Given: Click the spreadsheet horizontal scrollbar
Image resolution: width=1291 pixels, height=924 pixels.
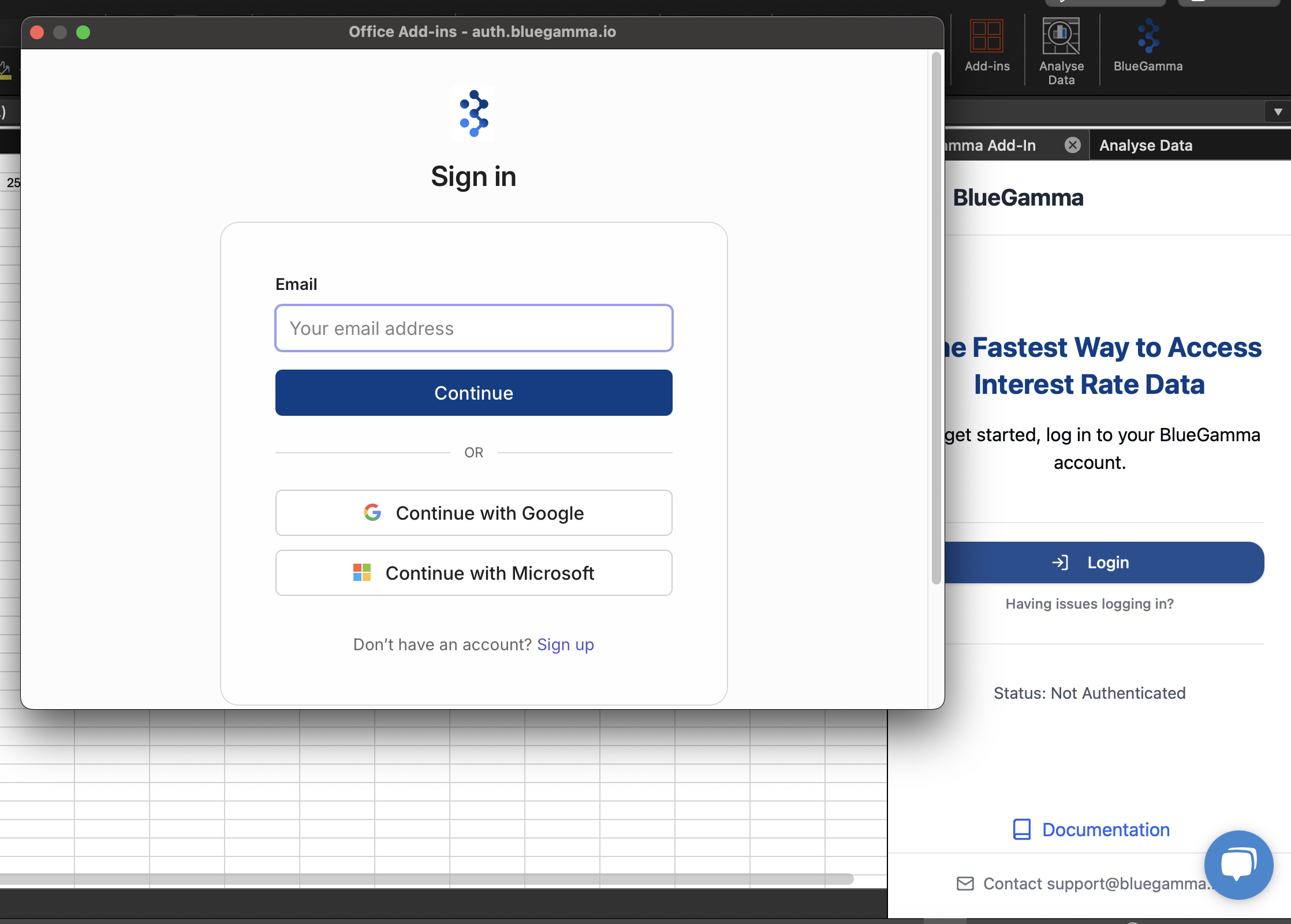Looking at the screenshot, I should [x=427, y=880].
